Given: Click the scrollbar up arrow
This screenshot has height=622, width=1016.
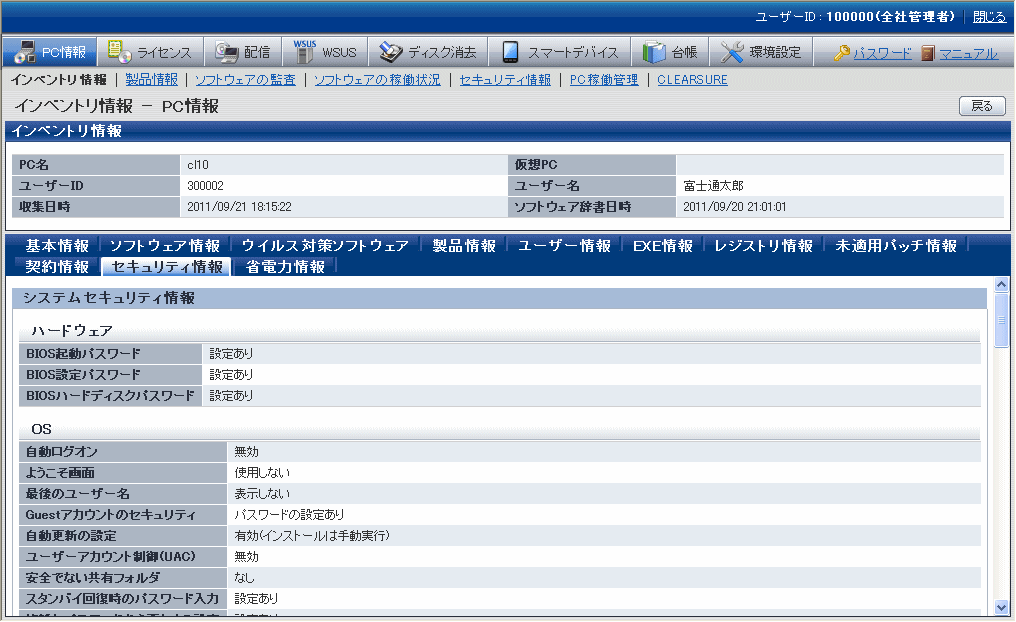Looking at the screenshot, I should pyautogui.click(x=1002, y=286).
